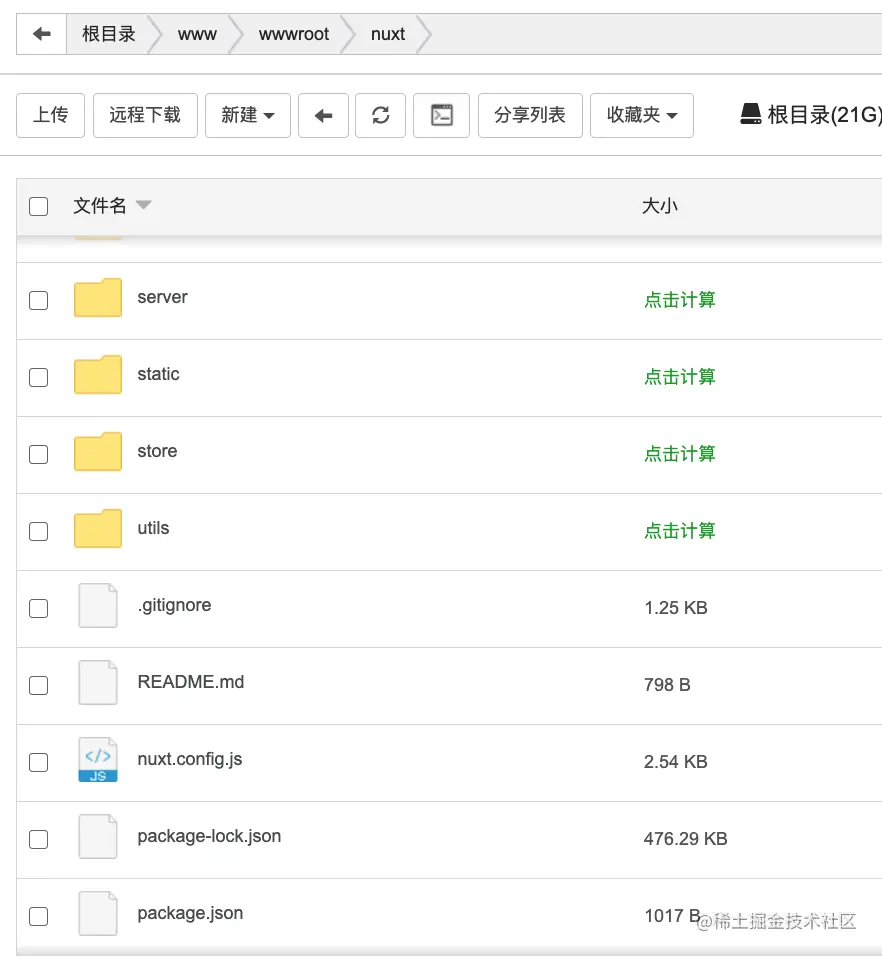This screenshot has width=882, height=957.
Task: Open the 新建 dropdown menu
Action: click(x=247, y=115)
